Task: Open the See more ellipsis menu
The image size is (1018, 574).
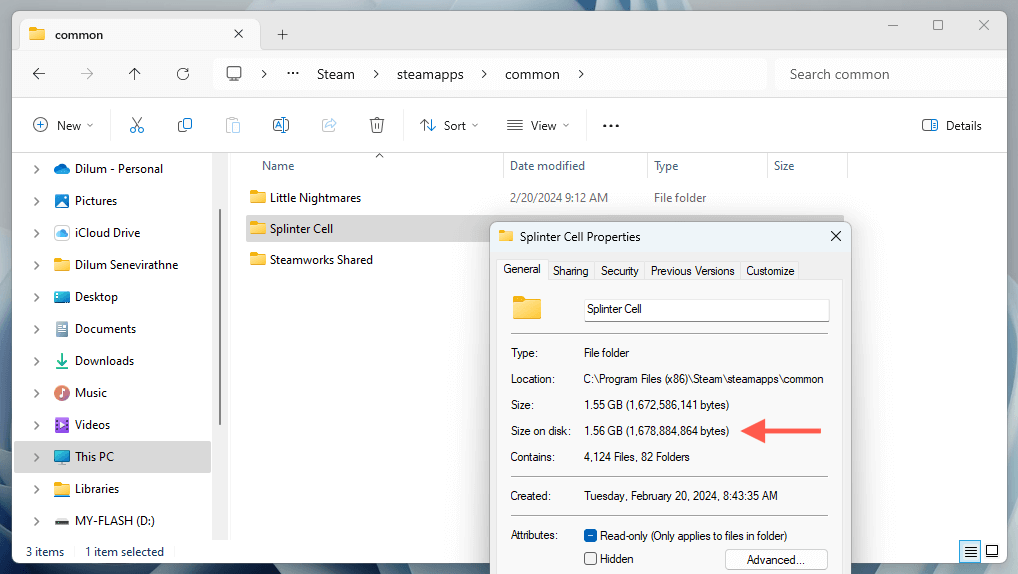Action: coord(611,125)
